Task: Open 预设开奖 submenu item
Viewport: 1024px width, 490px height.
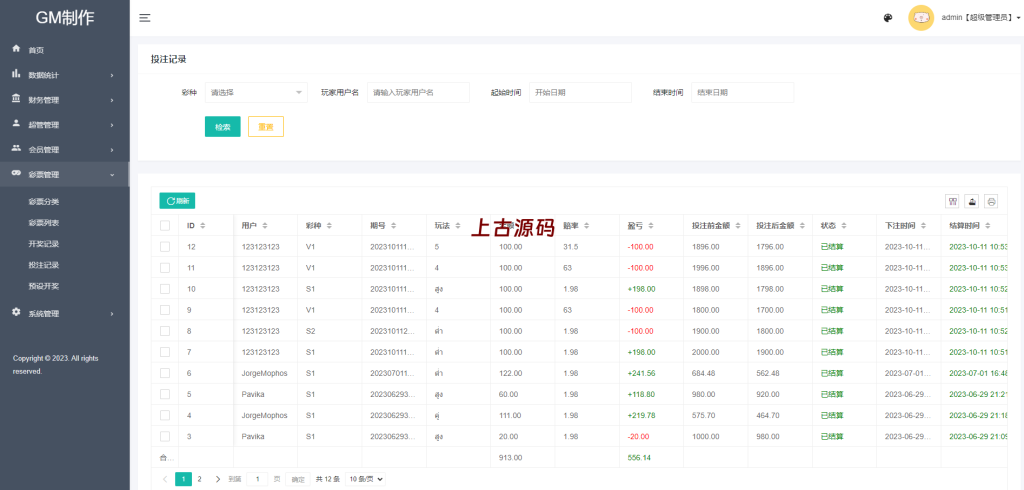Action: [x=44, y=286]
